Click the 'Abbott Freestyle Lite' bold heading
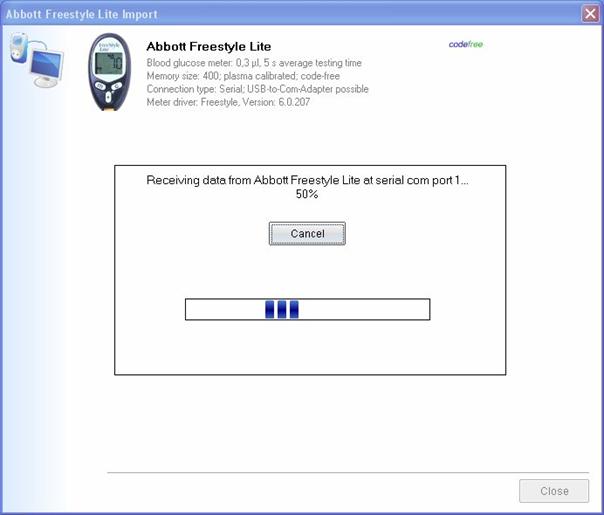 click(x=208, y=47)
